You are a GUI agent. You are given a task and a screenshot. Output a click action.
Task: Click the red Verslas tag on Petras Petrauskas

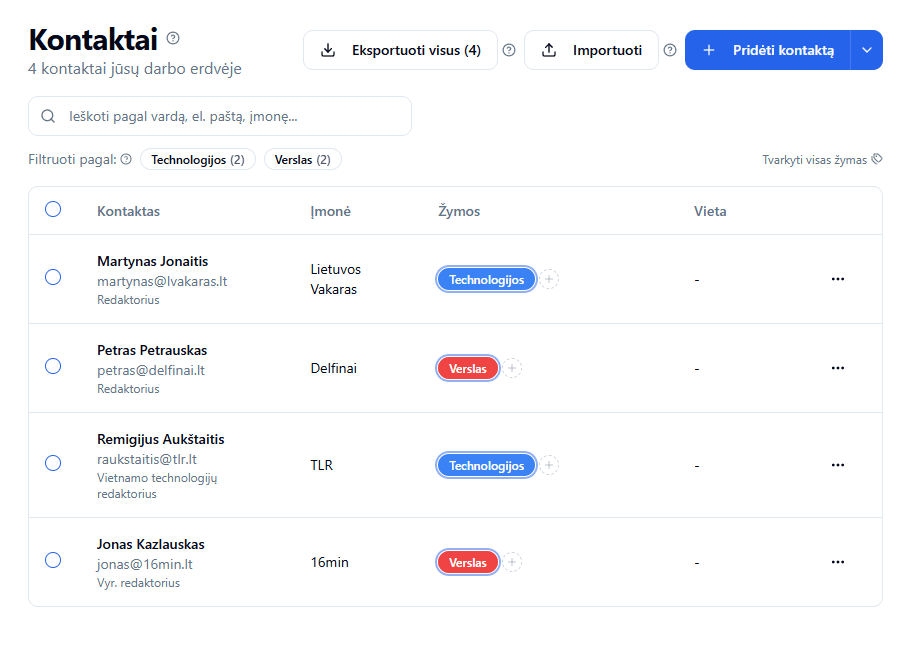pyautogui.click(x=468, y=369)
